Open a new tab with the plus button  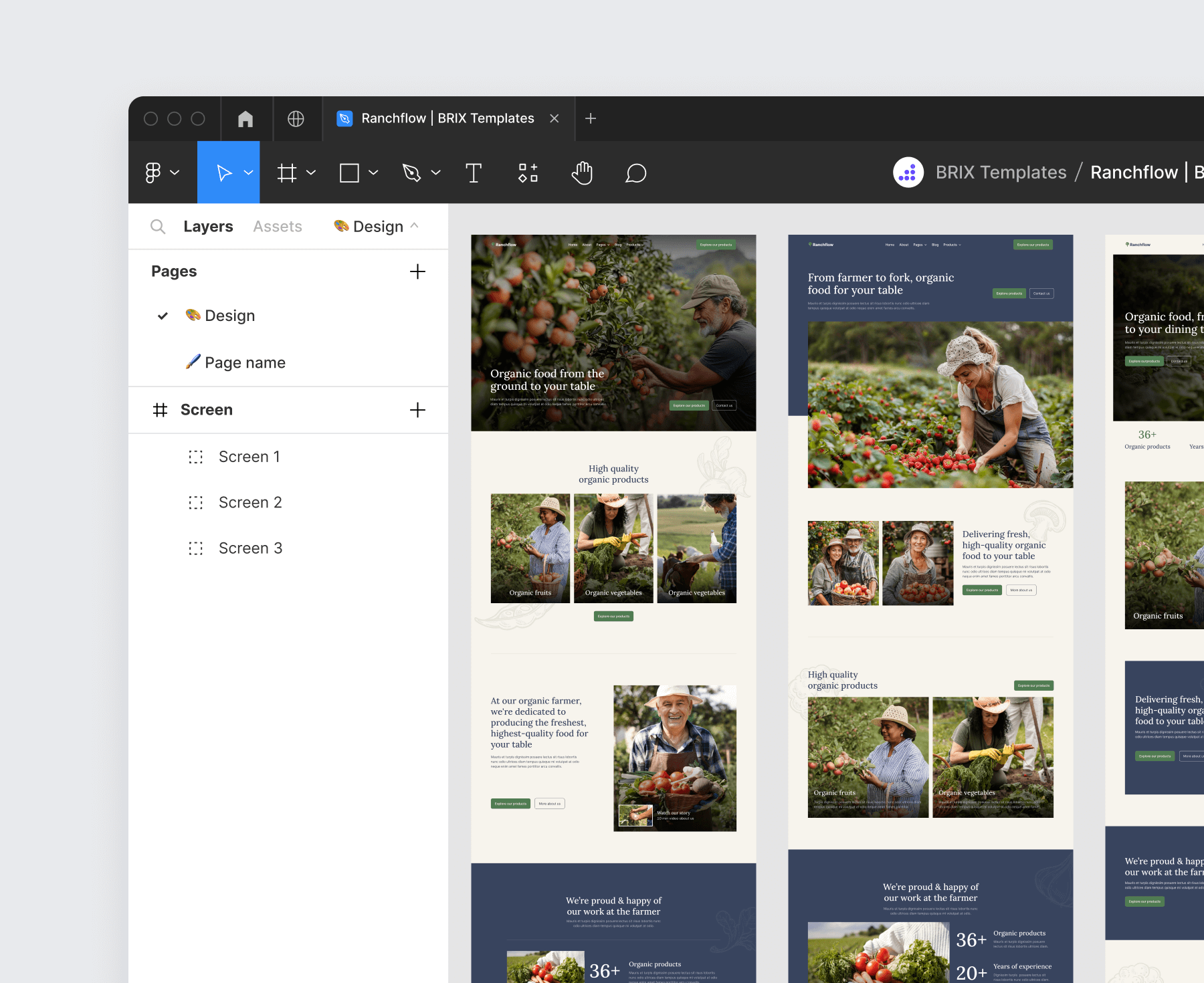591,118
